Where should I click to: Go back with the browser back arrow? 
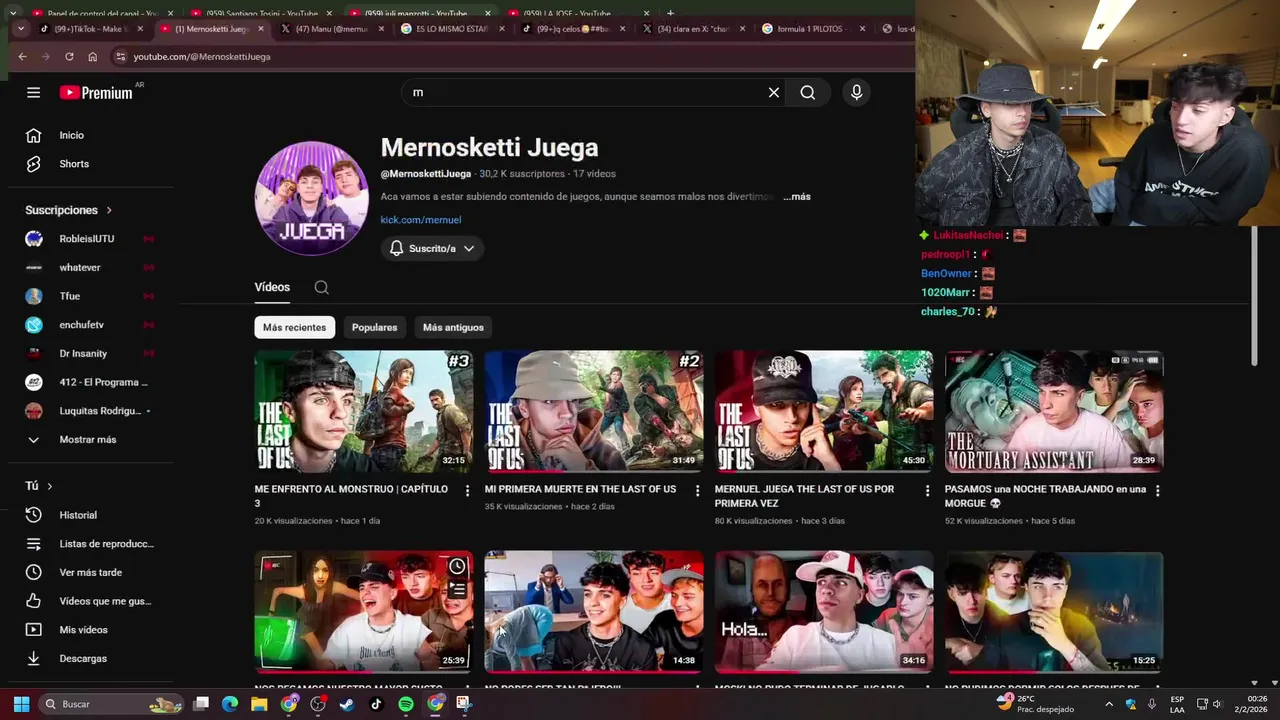click(22, 57)
